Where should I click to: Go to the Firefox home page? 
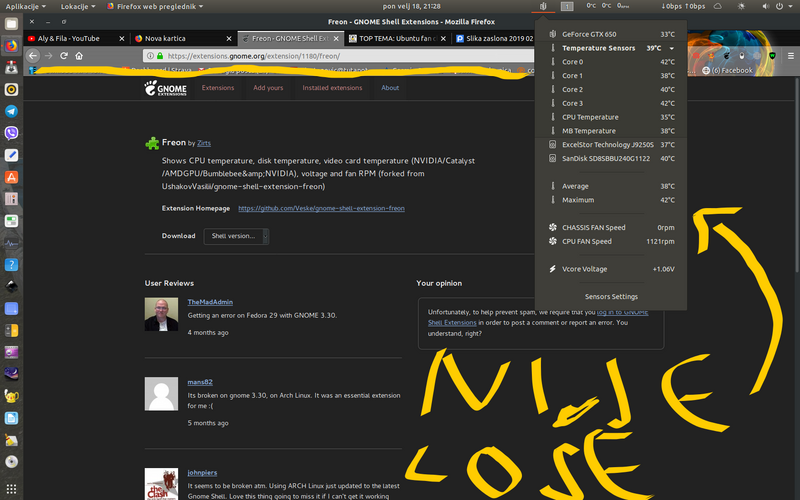click(x=79, y=56)
